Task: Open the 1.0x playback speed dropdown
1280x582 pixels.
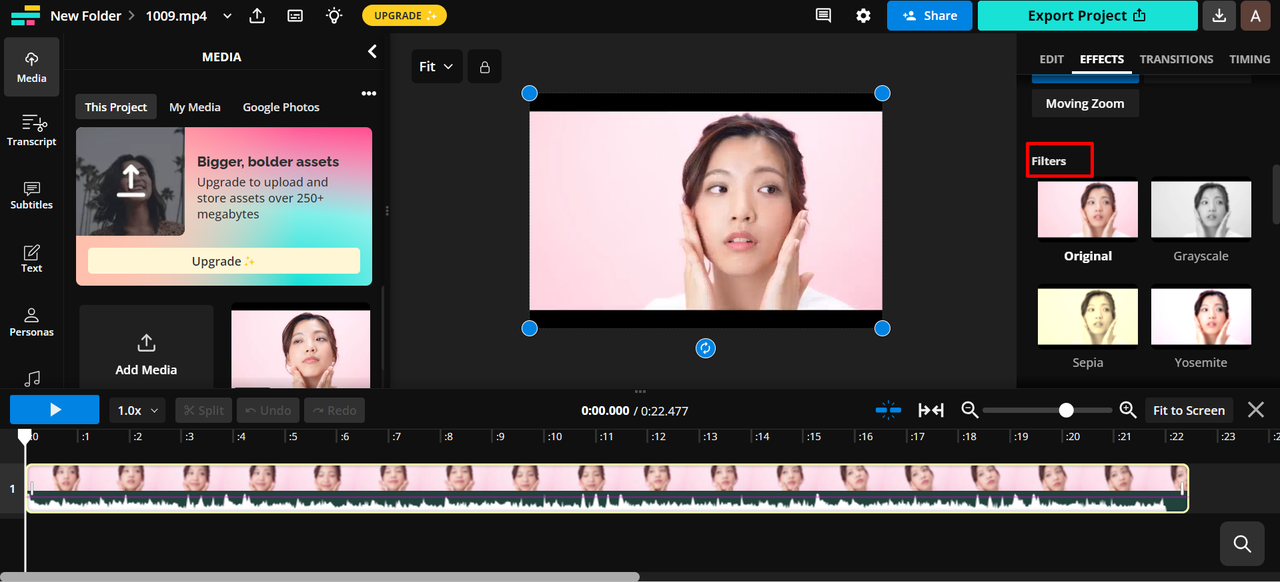Action: (137, 410)
